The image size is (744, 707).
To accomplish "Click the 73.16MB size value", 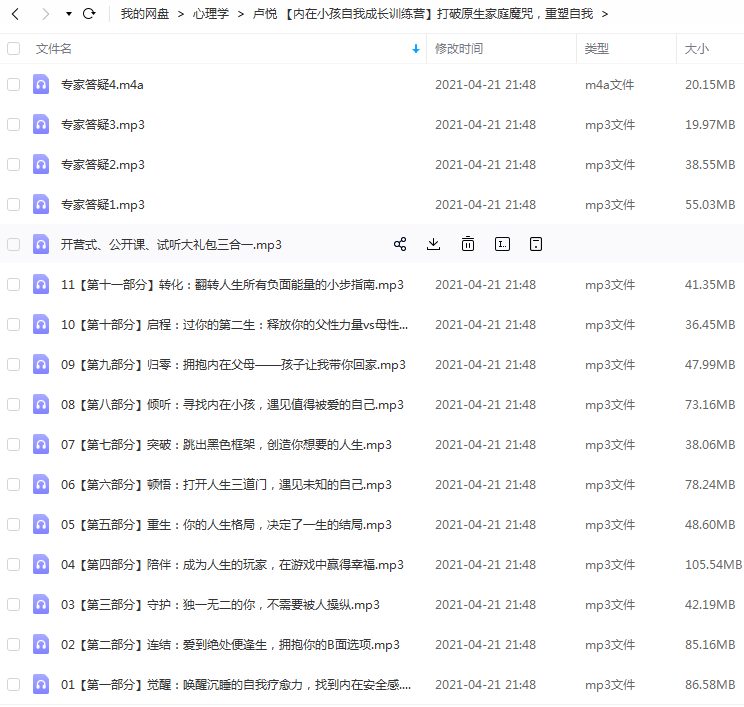I will coord(710,405).
